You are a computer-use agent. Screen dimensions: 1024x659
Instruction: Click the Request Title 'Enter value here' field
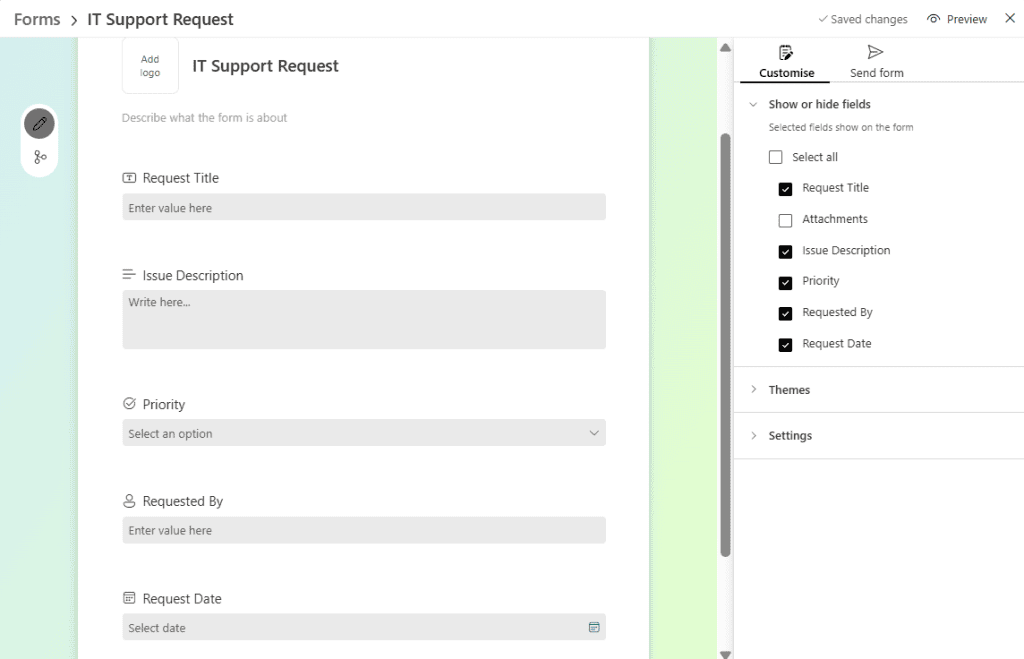point(363,207)
